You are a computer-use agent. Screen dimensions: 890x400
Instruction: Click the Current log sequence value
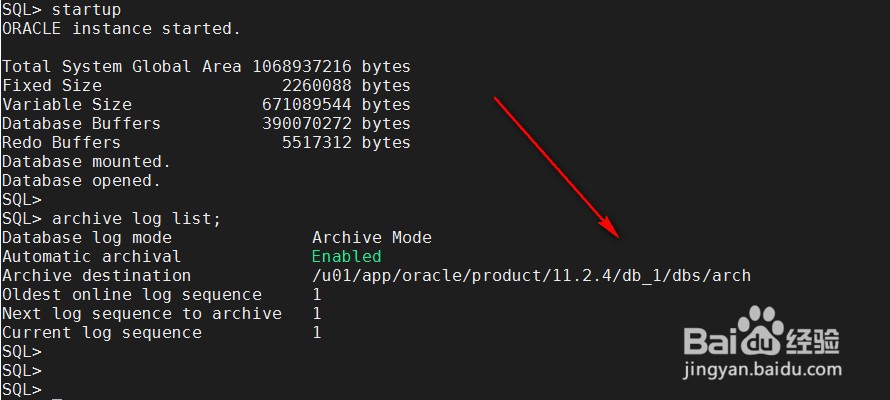[317, 332]
